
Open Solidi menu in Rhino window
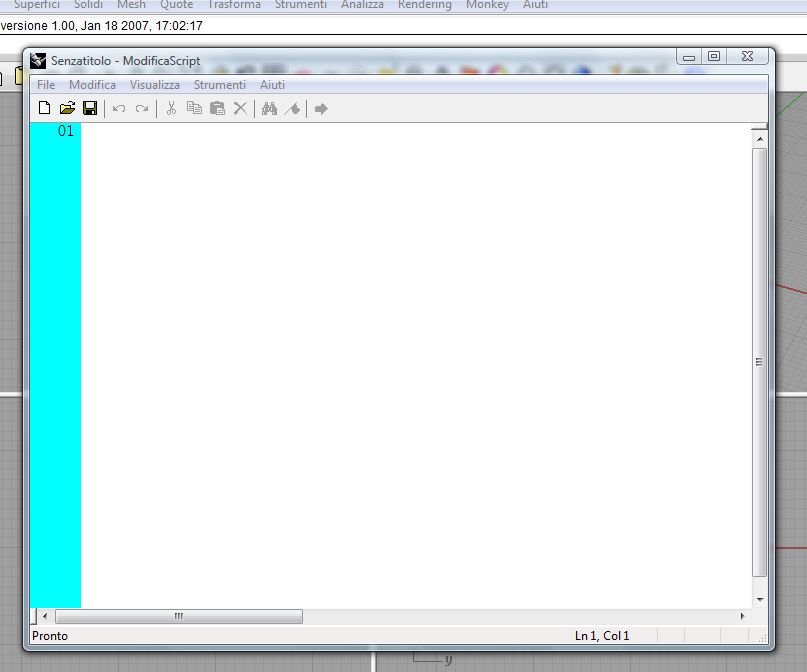pos(89,5)
